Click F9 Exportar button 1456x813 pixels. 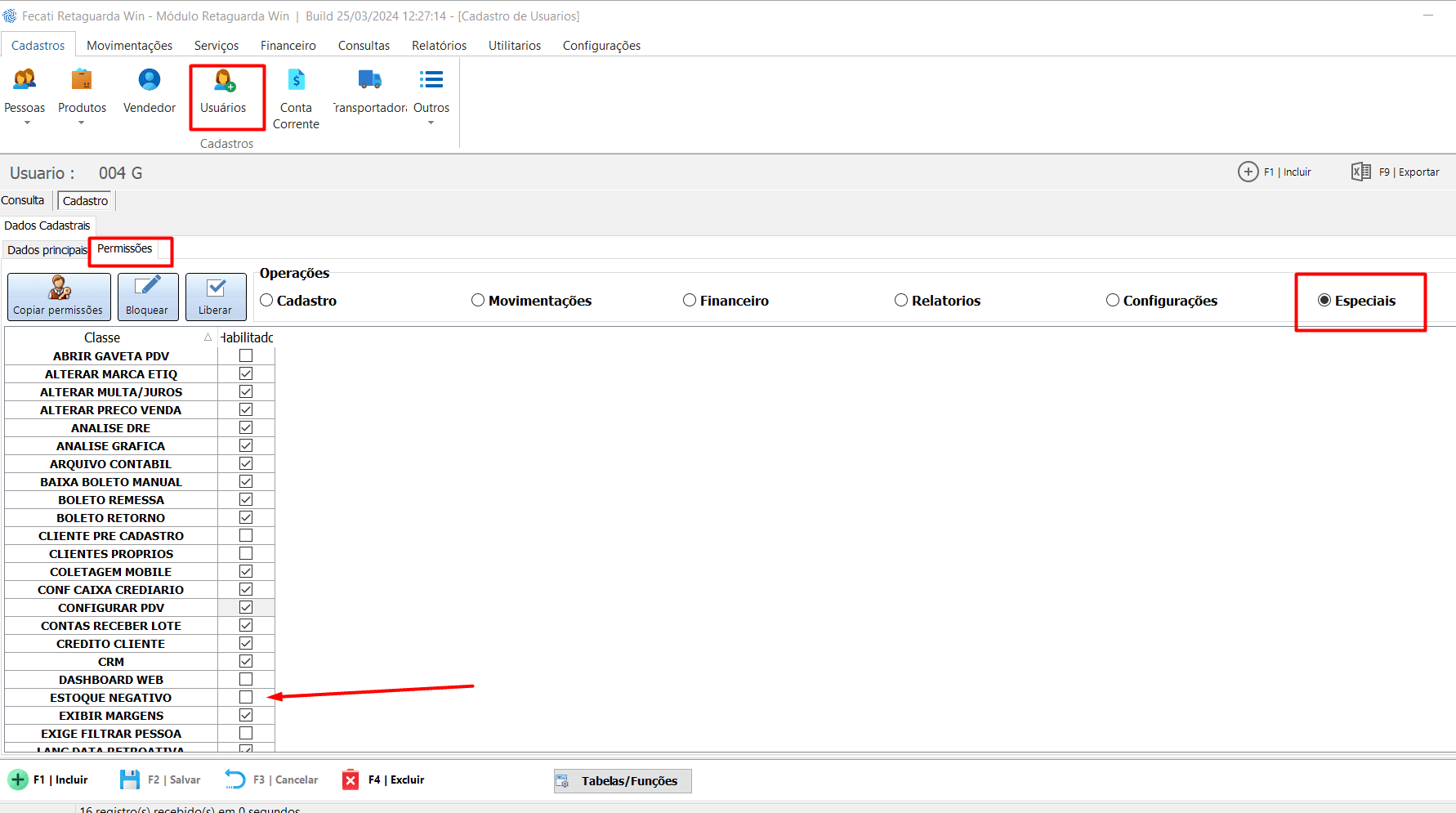(1396, 172)
